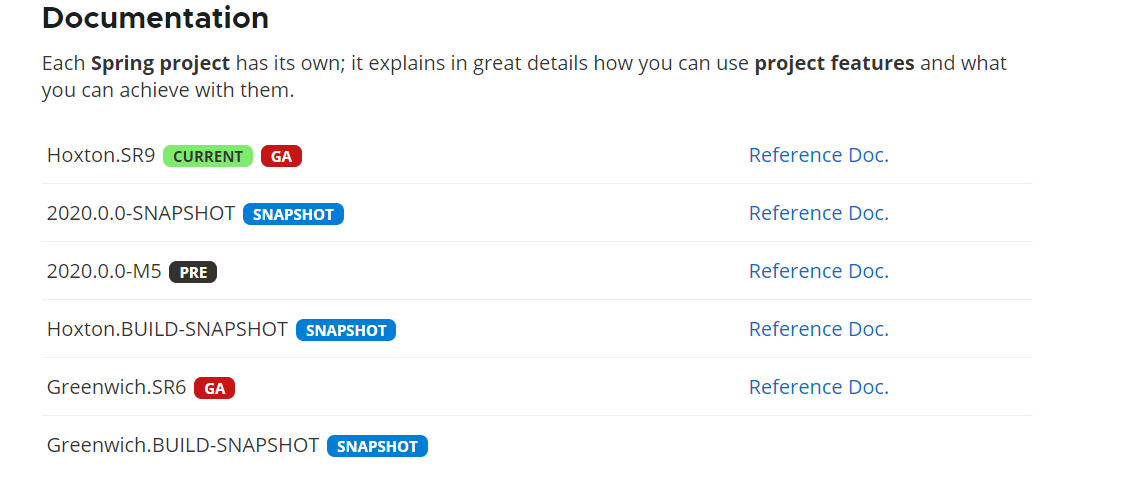The height and width of the screenshot is (480, 1141).
Task: Click the bold 'Spring project' text
Action: pos(160,64)
